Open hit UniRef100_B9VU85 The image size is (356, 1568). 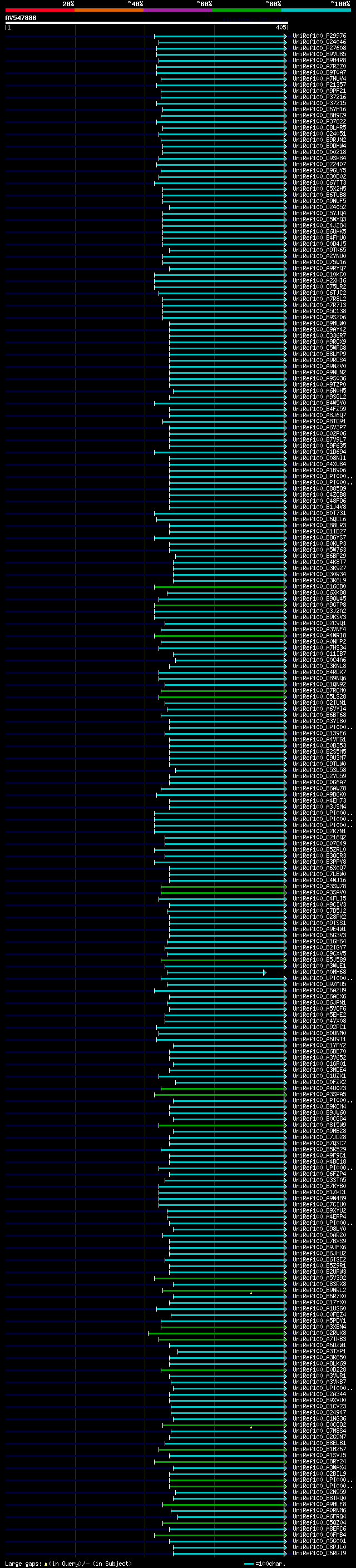click(319, 54)
